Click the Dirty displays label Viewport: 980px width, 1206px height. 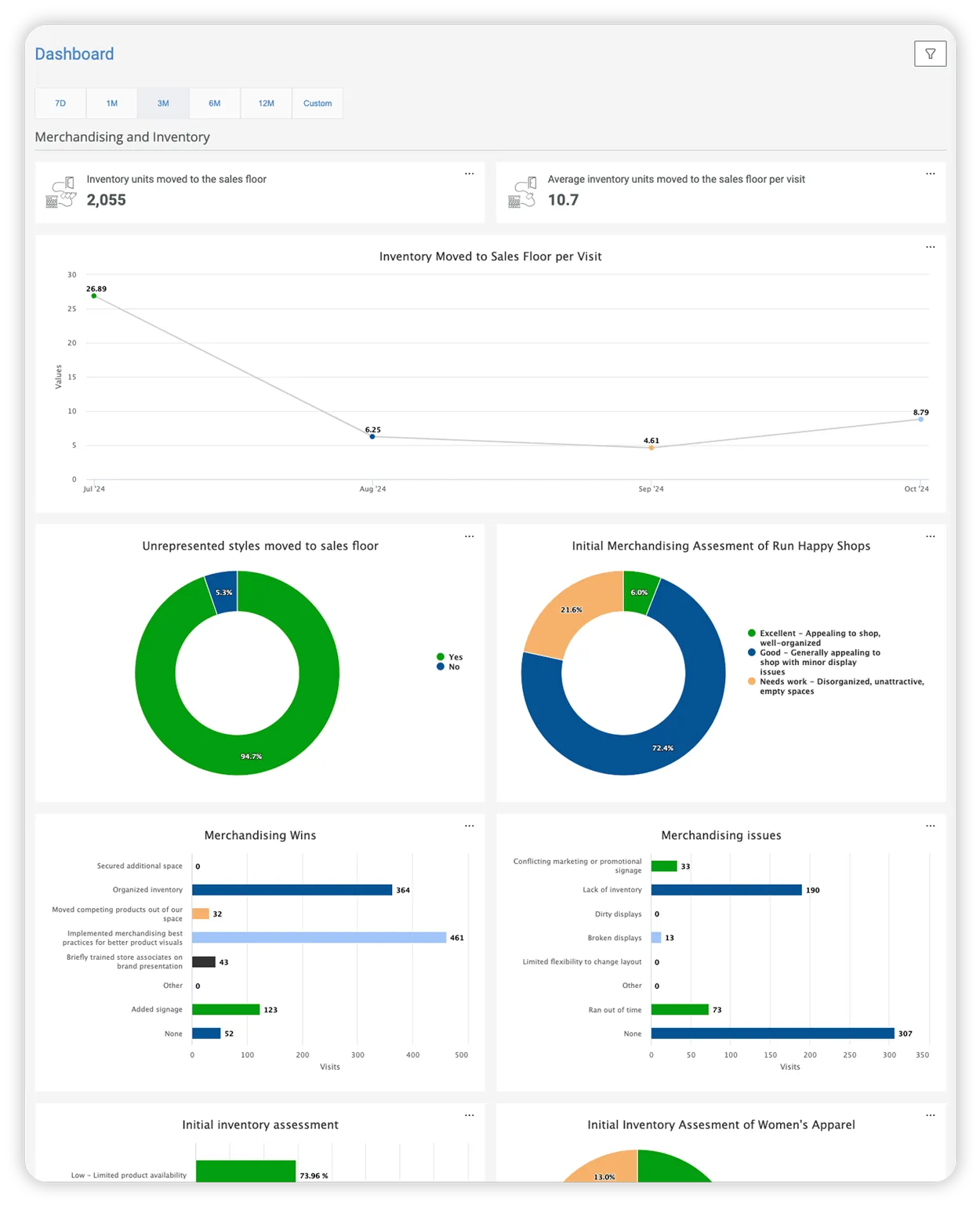pos(618,914)
